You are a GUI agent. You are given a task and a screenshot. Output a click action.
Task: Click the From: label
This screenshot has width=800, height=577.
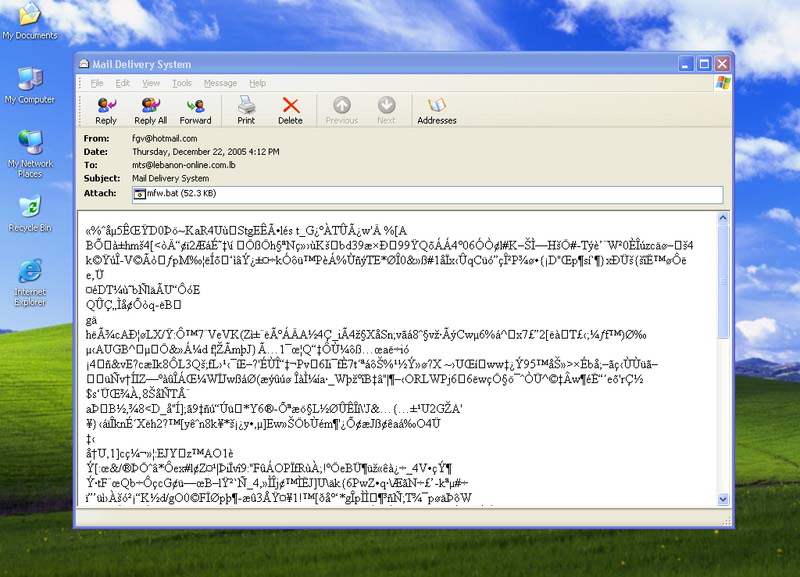(x=96, y=138)
